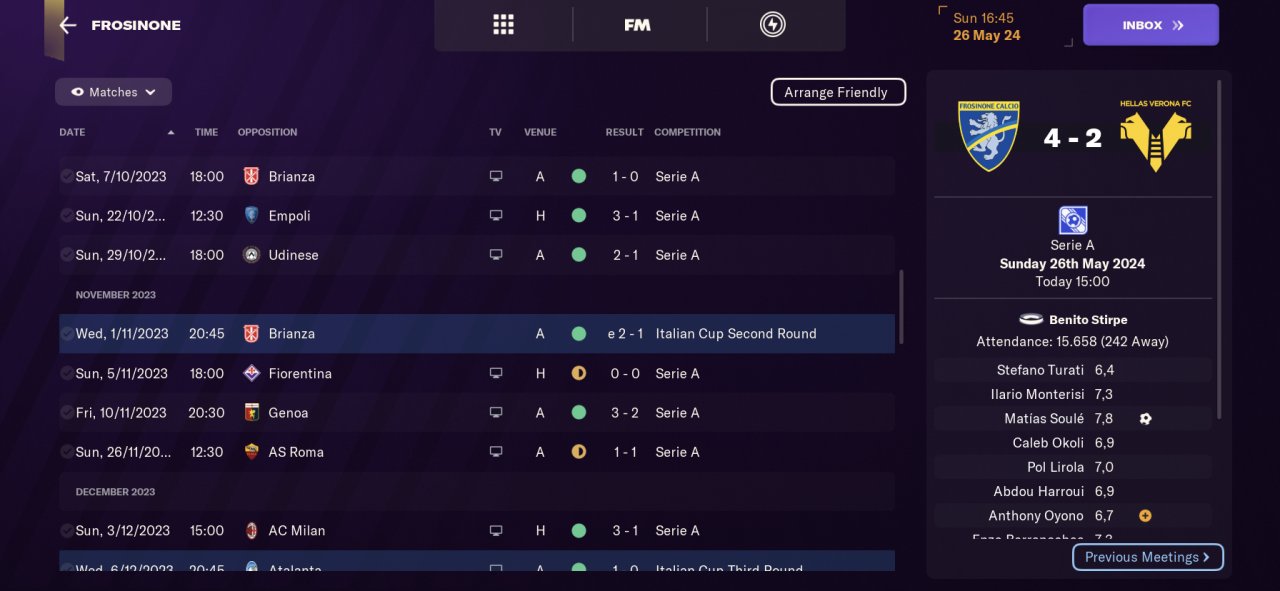Expand Previous Meetings panel
This screenshot has height=591, width=1280.
(1147, 557)
